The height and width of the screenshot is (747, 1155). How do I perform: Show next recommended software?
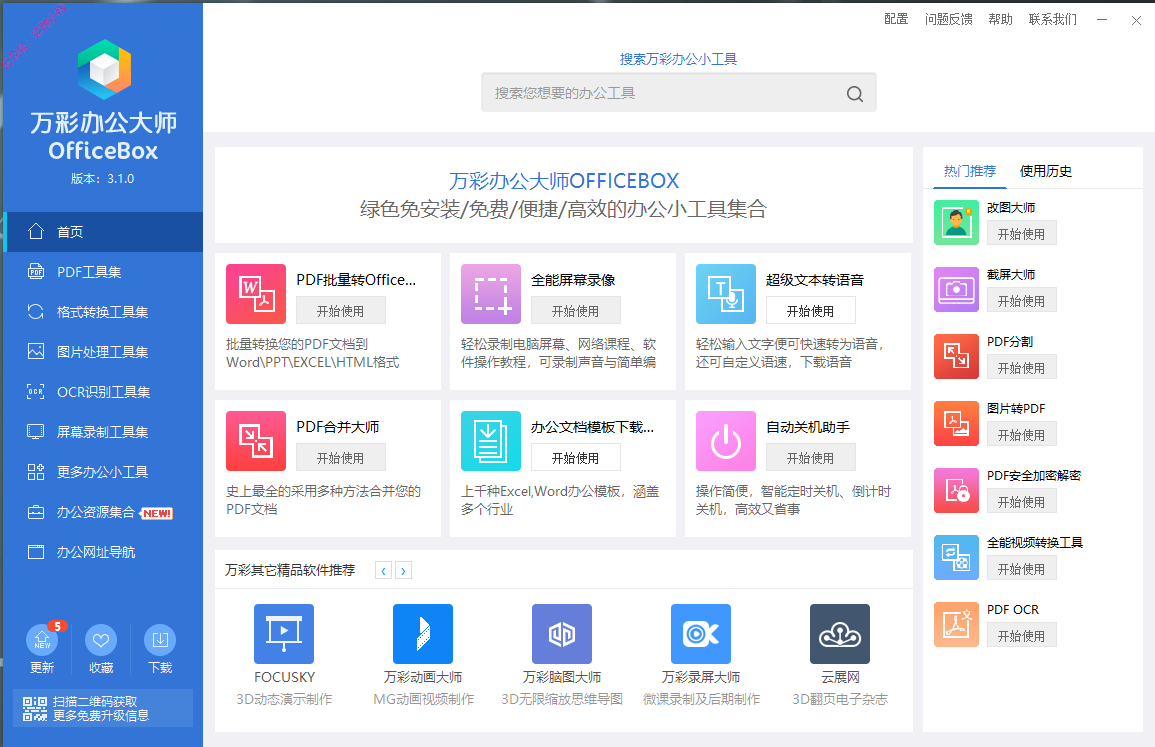tap(403, 570)
